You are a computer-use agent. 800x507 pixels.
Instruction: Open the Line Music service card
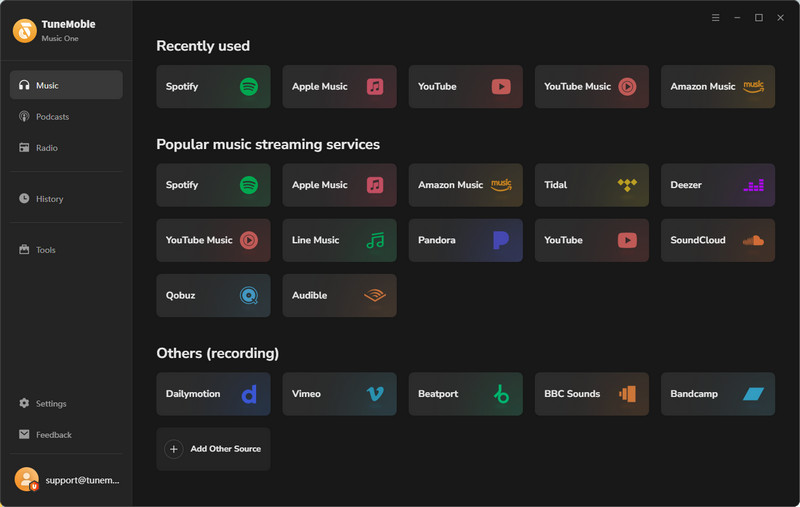pos(339,240)
